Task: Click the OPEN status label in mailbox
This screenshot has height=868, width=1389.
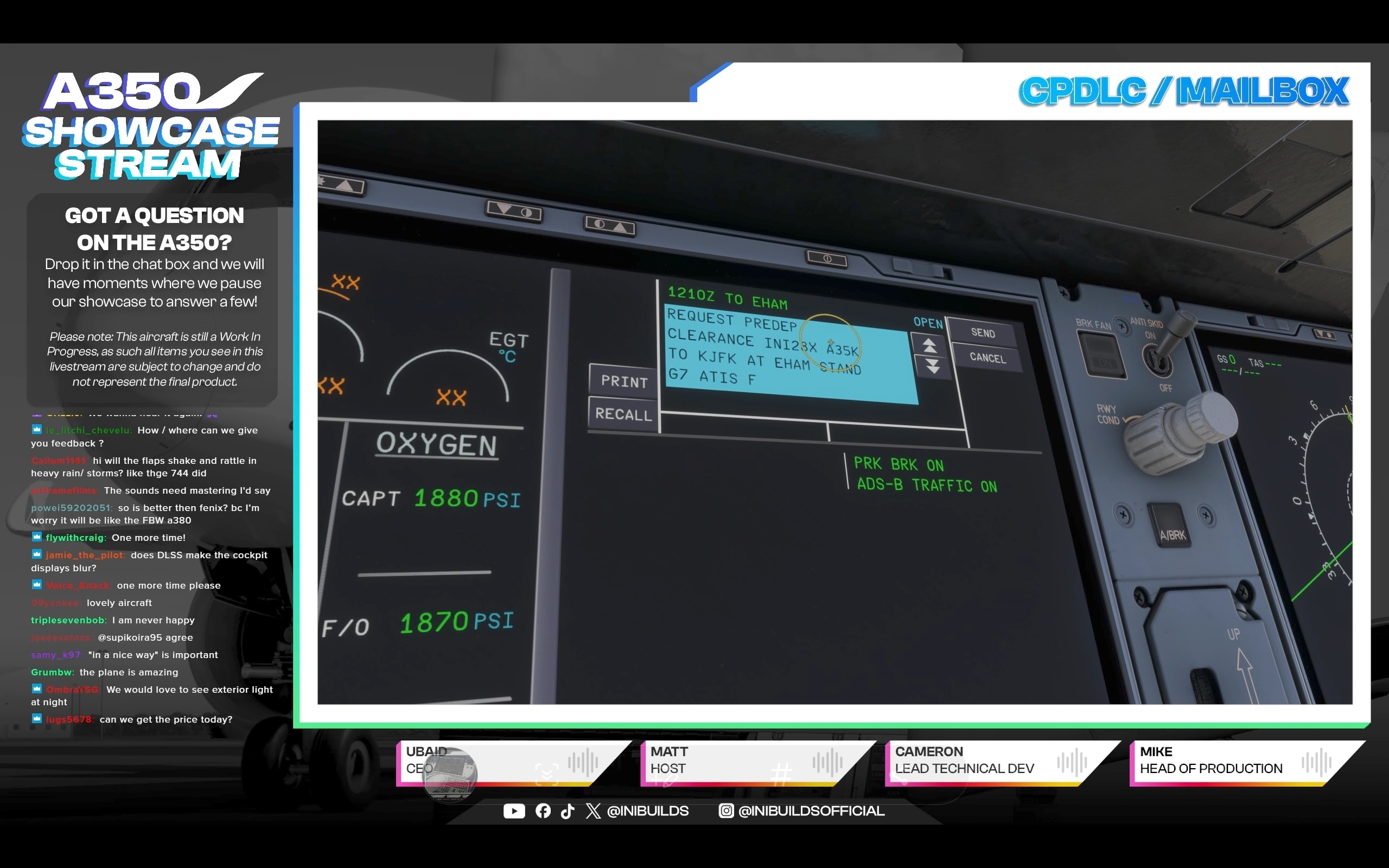Action: click(x=927, y=323)
